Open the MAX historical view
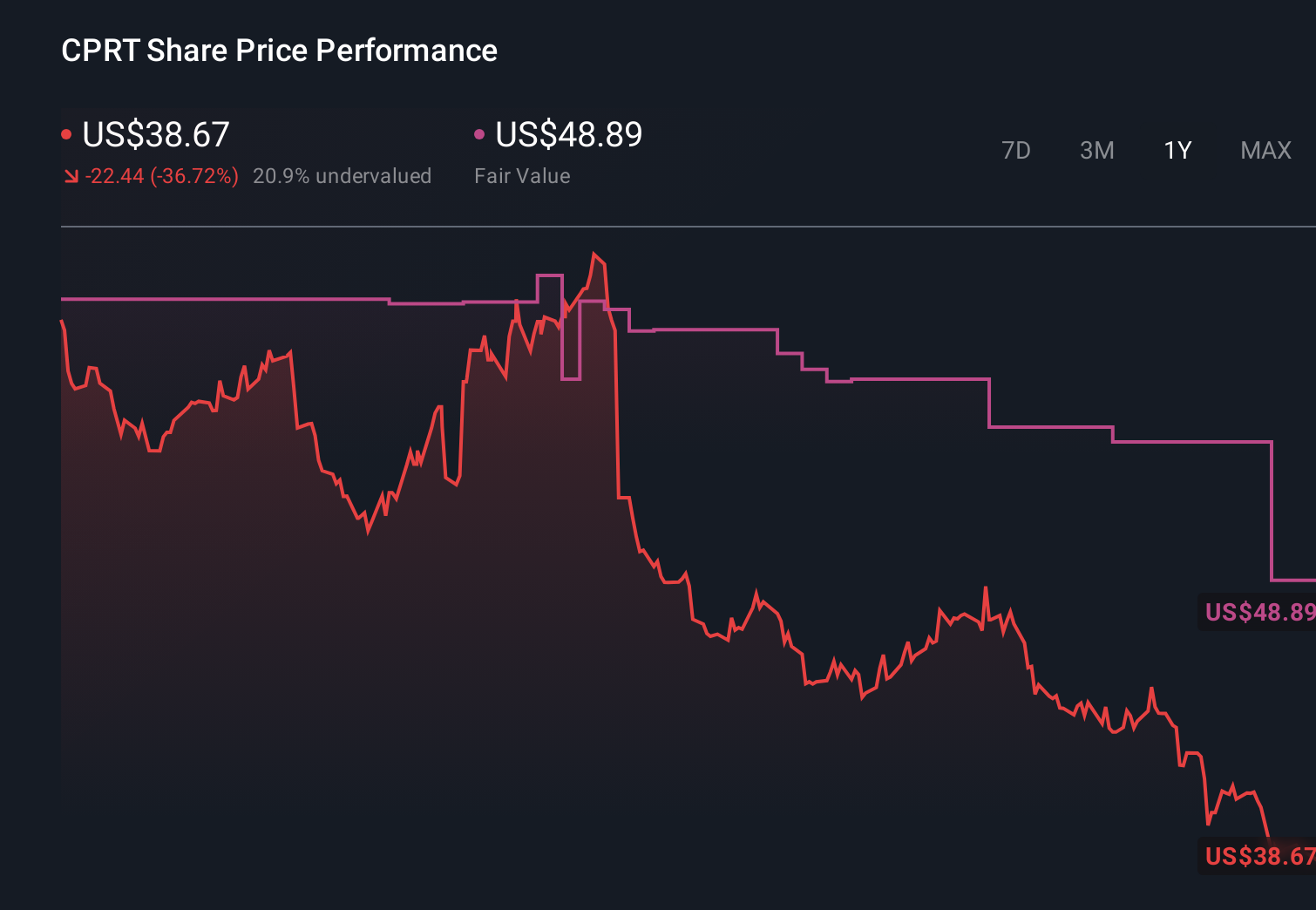This screenshot has height=910, width=1316. (x=1265, y=150)
